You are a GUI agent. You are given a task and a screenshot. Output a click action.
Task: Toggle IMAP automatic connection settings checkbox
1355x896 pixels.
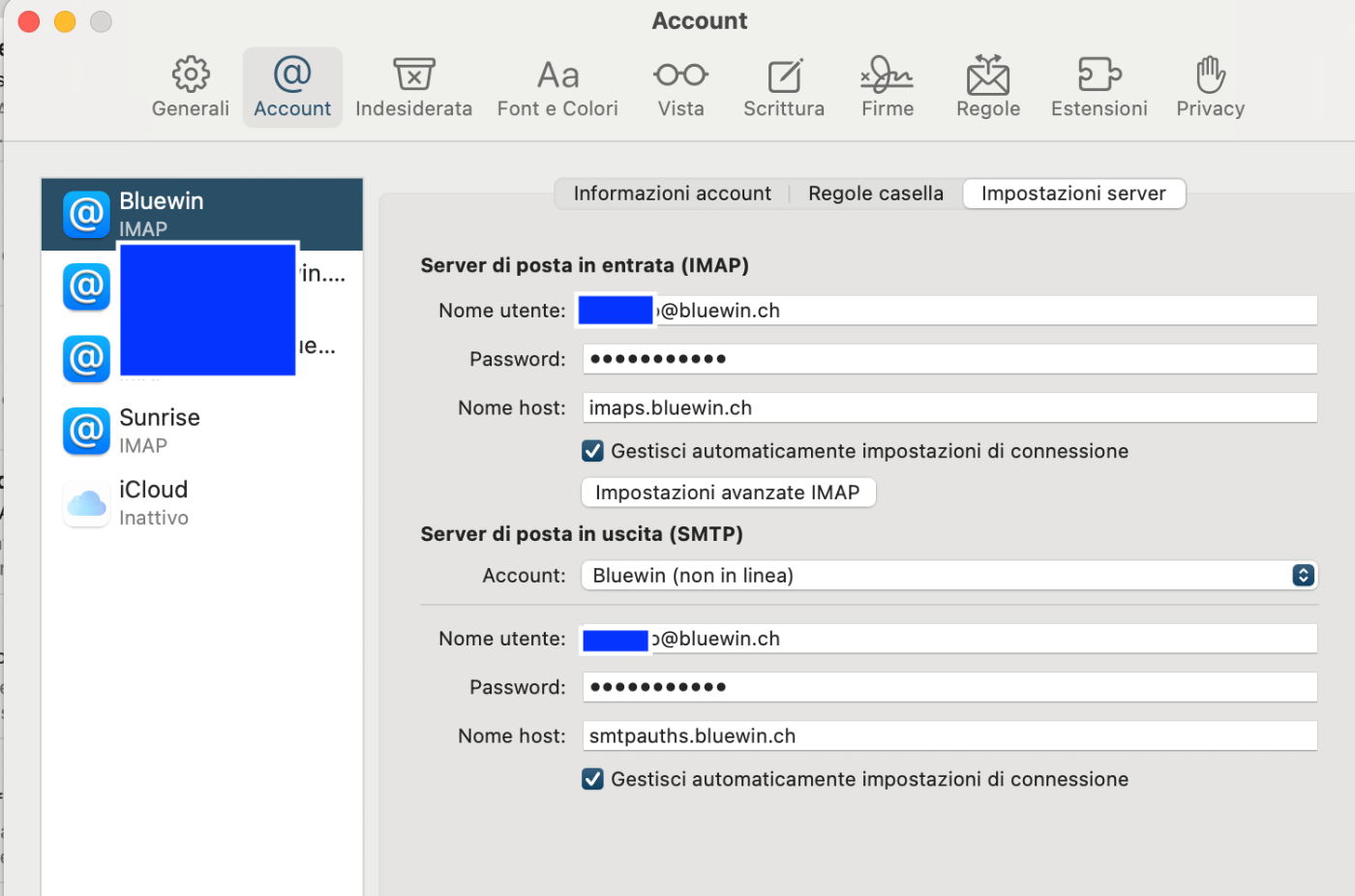coord(592,451)
